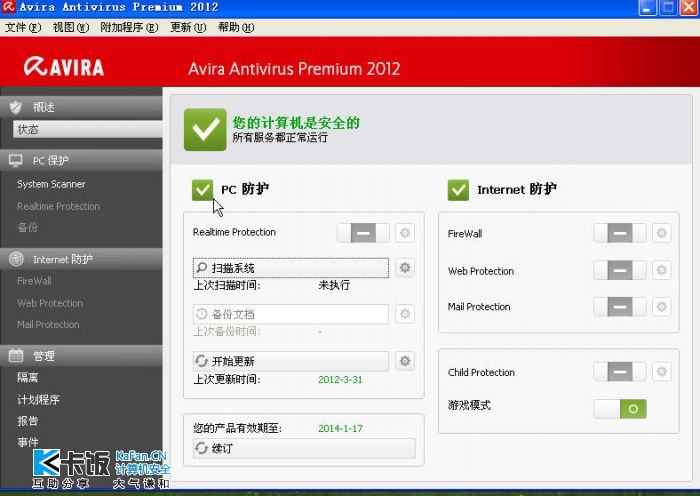The image size is (700, 496).
Task: Select 状态 in the sidebar
Action: click(x=88, y=129)
